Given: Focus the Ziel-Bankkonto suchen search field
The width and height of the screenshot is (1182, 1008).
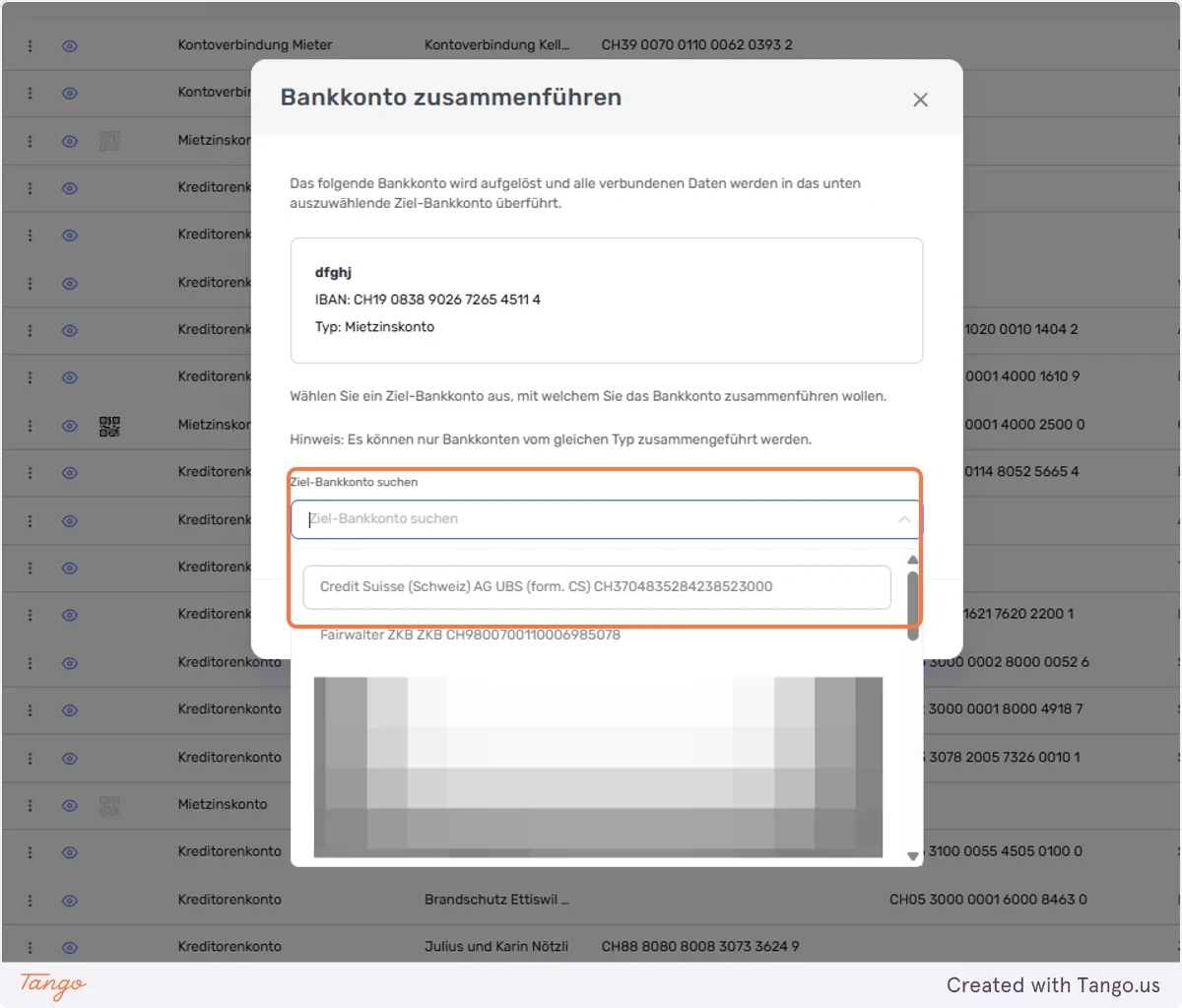Looking at the screenshot, I should click(x=606, y=519).
